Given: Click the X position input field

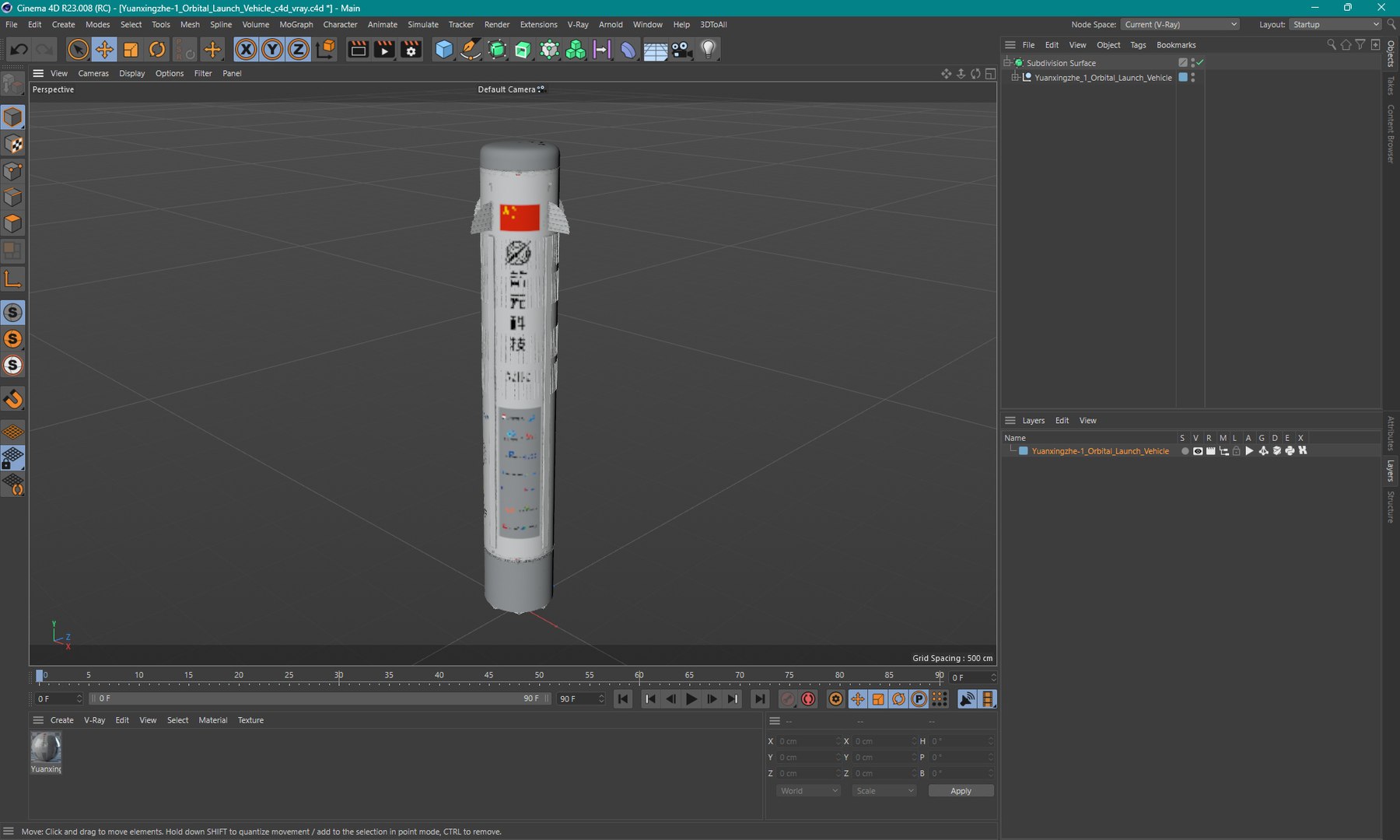Looking at the screenshot, I should click(x=808, y=741).
